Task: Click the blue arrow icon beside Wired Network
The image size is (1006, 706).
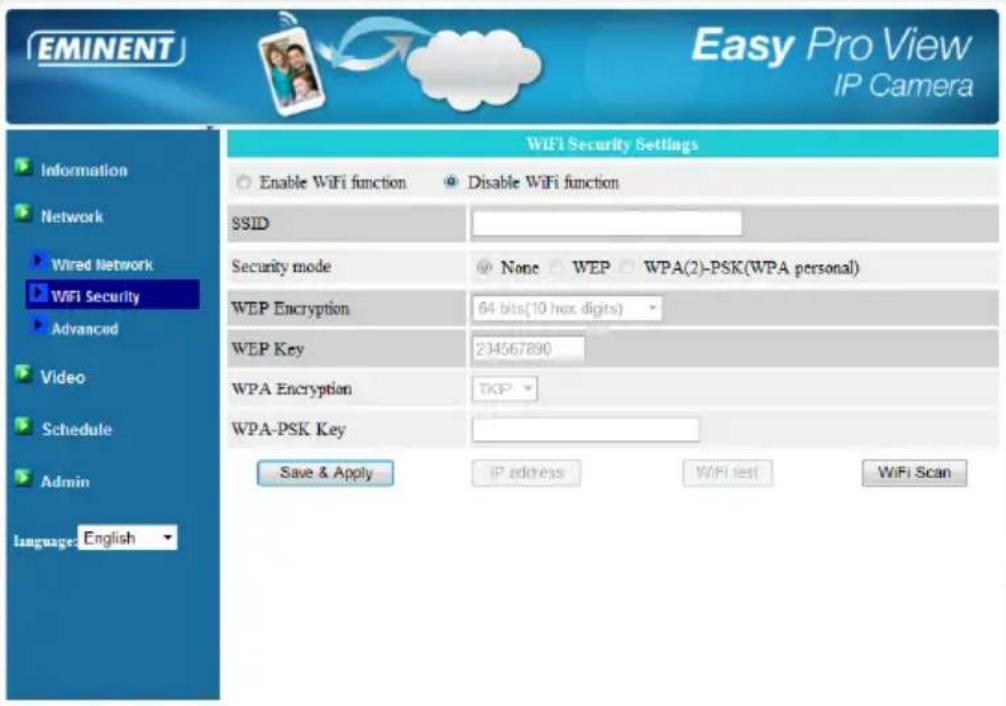Action: click(38, 261)
